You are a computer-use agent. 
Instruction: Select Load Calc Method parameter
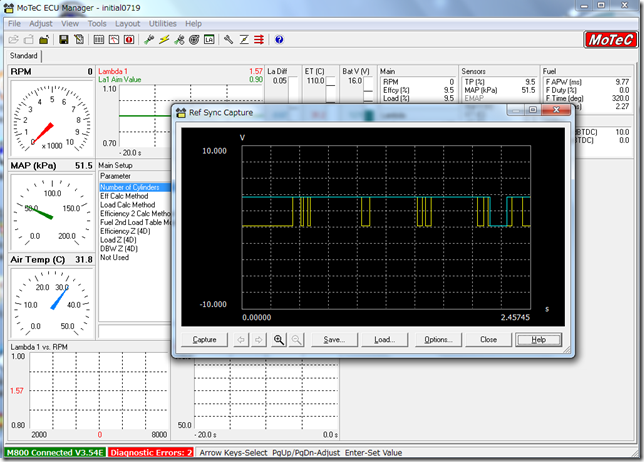pyautogui.click(x=128, y=205)
